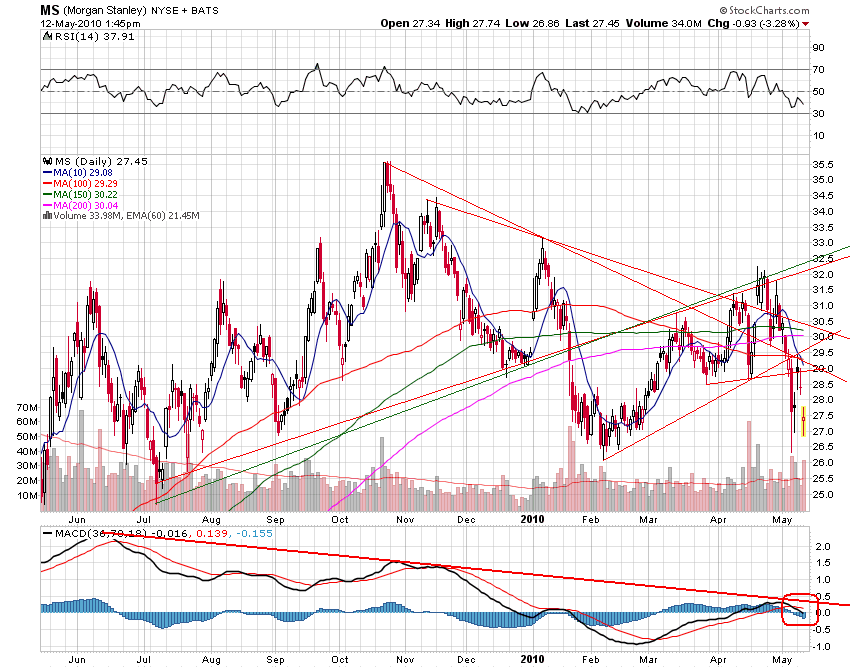Click the RSI indicator icon beside RSI(14)
Screen dimensions: 850x668
48,36
